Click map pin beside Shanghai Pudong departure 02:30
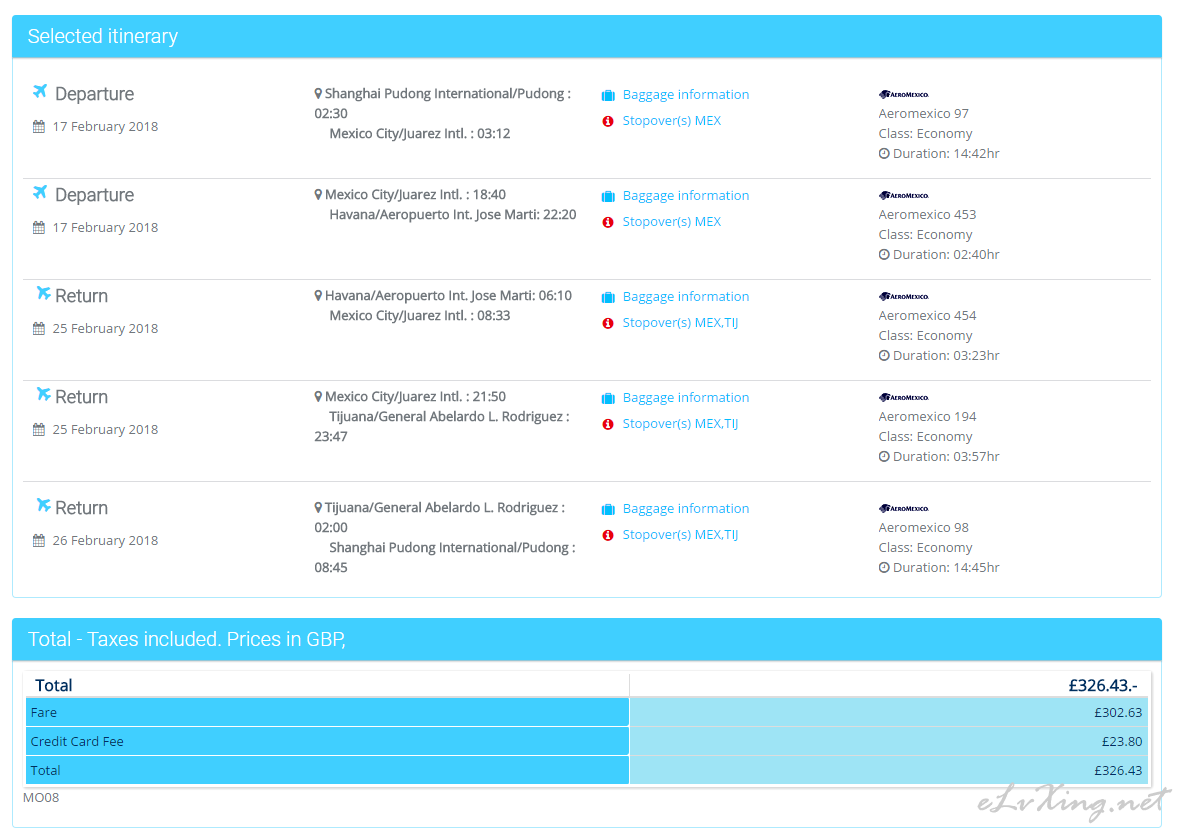The width and height of the screenshot is (1182, 835). pyautogui.click(x=318, y=94)
